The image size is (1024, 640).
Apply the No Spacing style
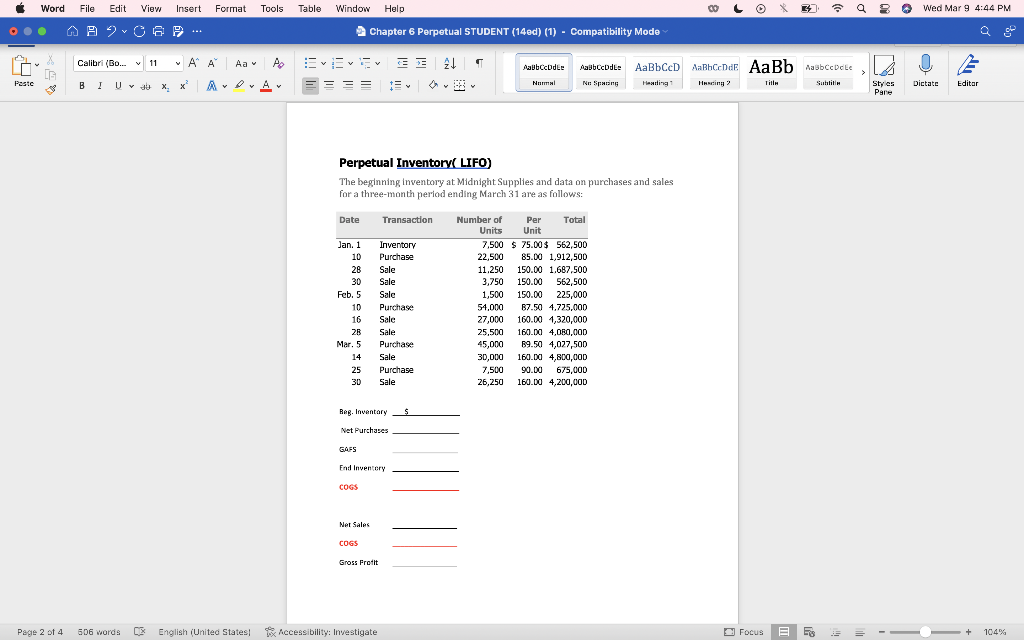click(600, 72)
